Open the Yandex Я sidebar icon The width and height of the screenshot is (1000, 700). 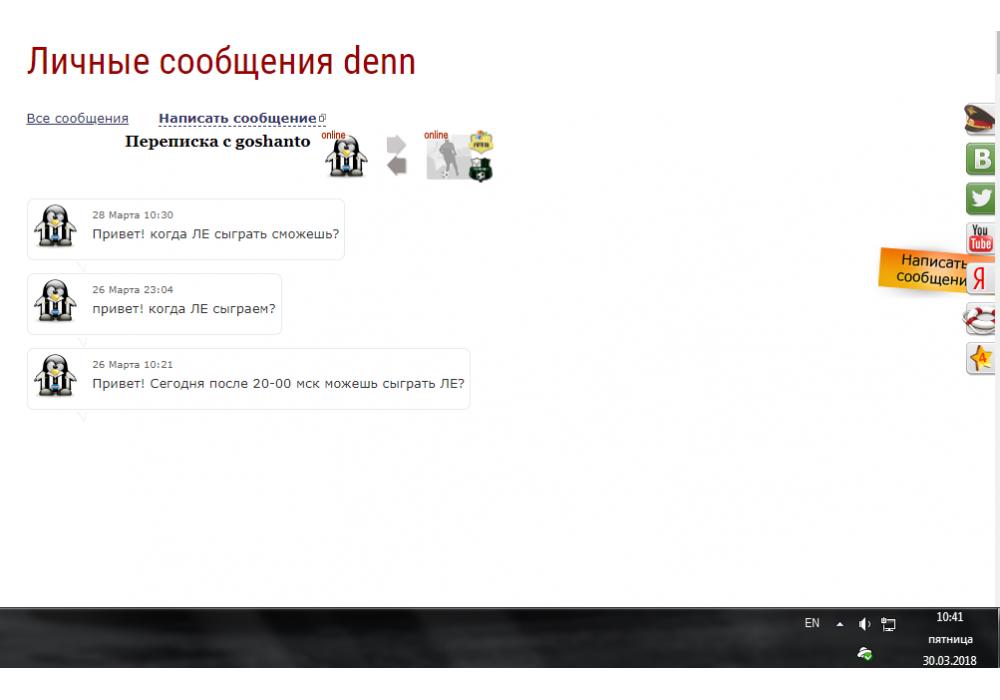980,279
